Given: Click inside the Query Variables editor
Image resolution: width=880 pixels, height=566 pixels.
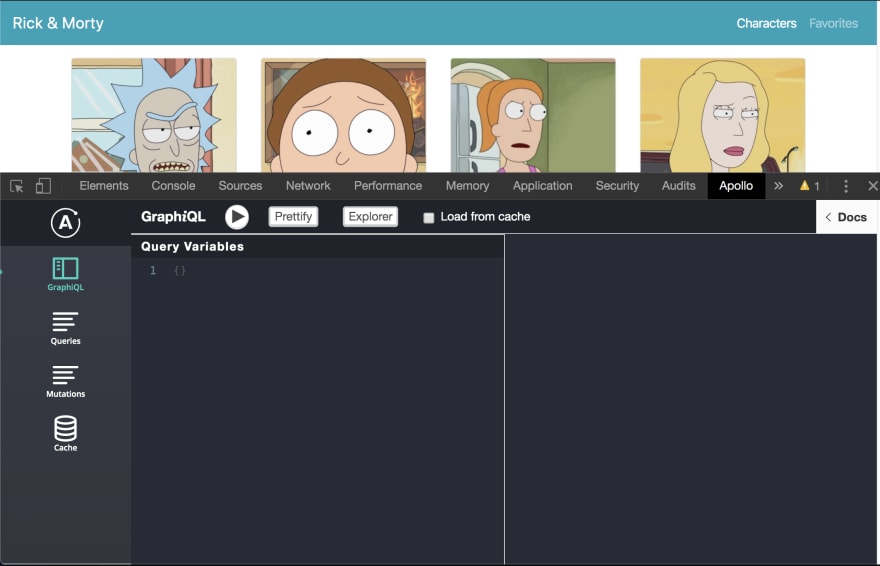Looking at the screenshot, I should [x=318, y=411].
